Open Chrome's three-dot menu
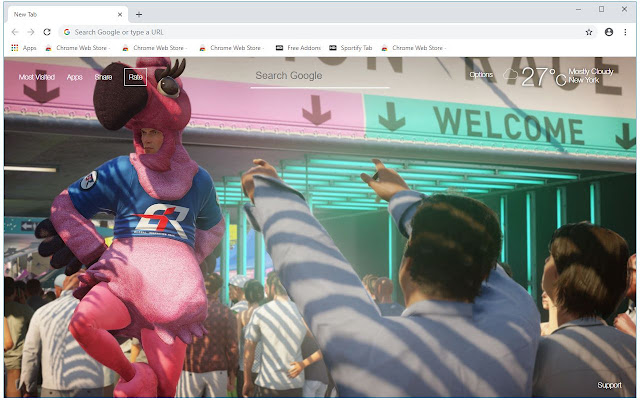This screenshot has height=400, width=640. [x=625, y=32]
